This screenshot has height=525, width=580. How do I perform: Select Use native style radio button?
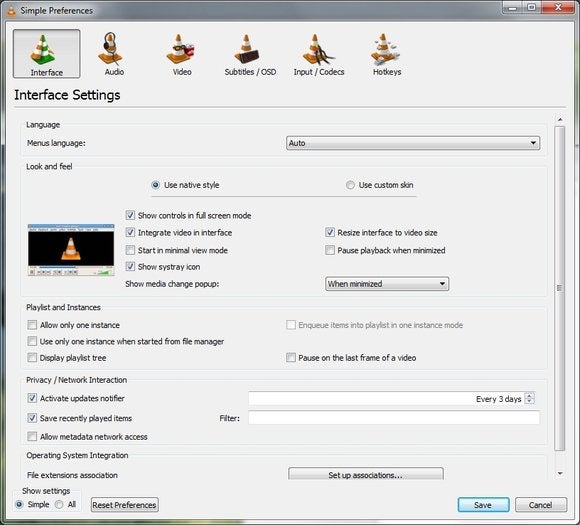pyautogui.click(x=155, y=185)
